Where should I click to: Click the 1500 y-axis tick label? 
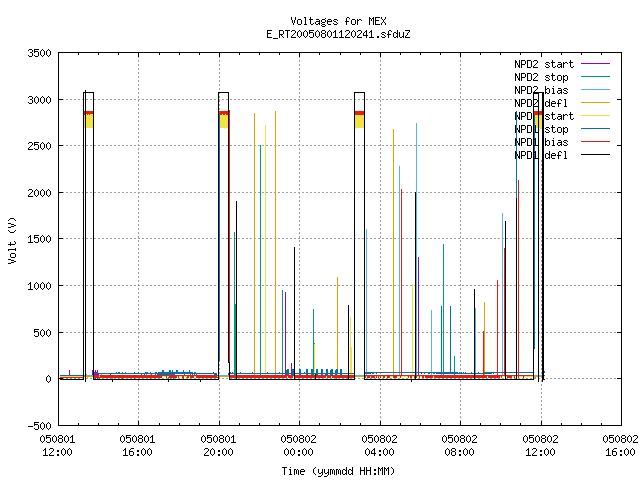[x=40, y=239]
